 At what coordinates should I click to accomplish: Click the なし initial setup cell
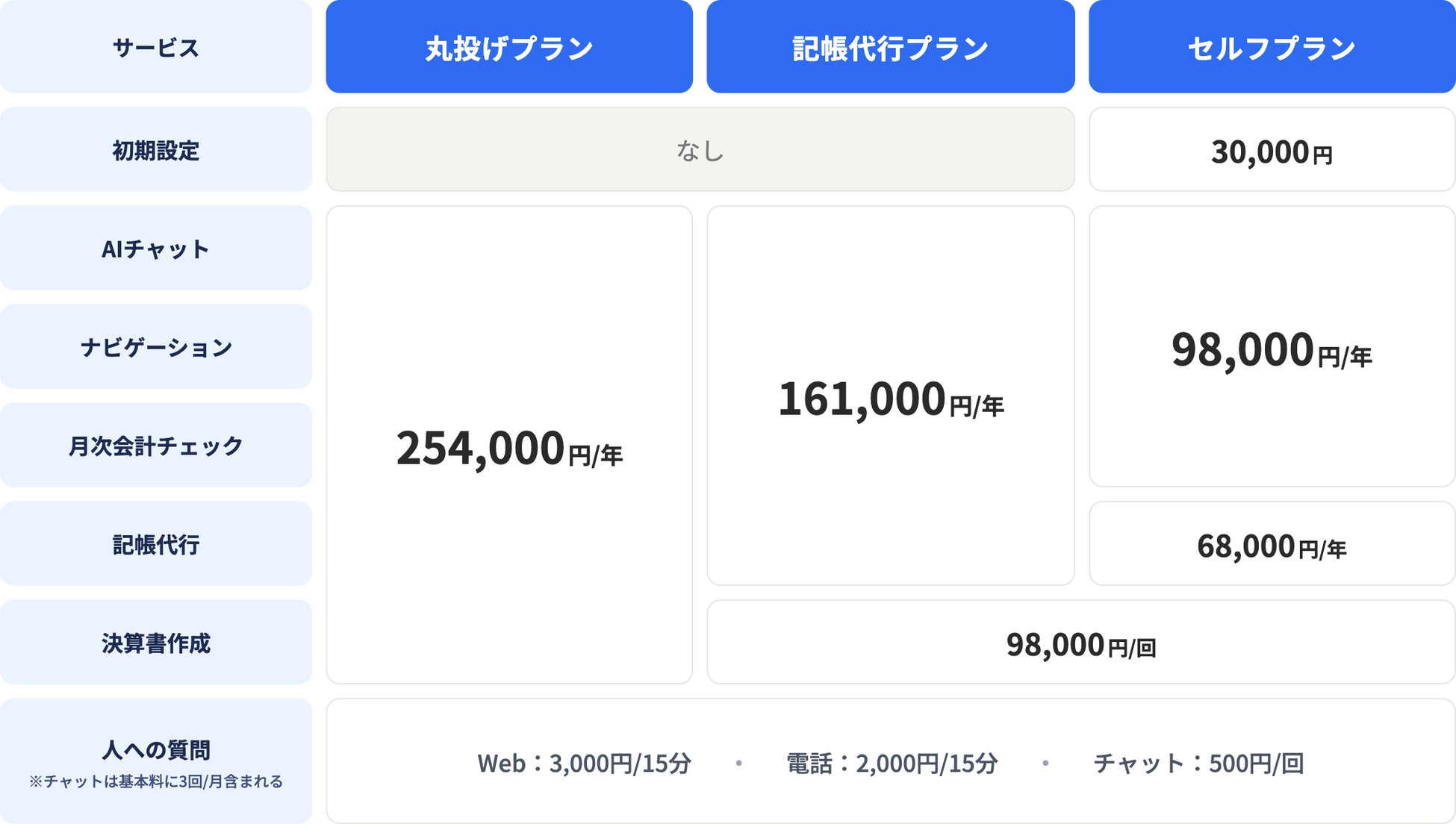click(x=700, y=149)
